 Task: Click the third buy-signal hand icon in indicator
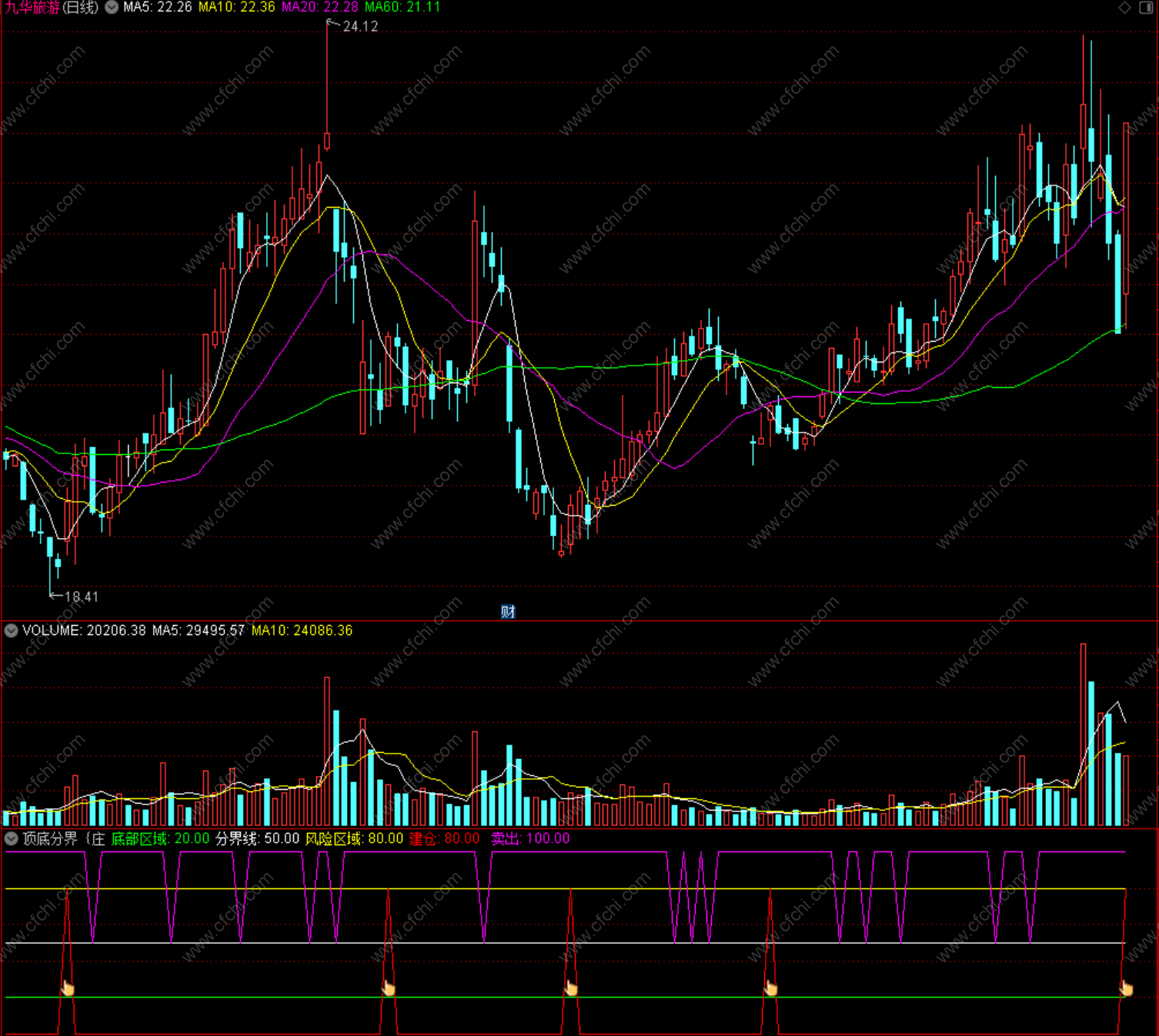(x=571, y=988)
